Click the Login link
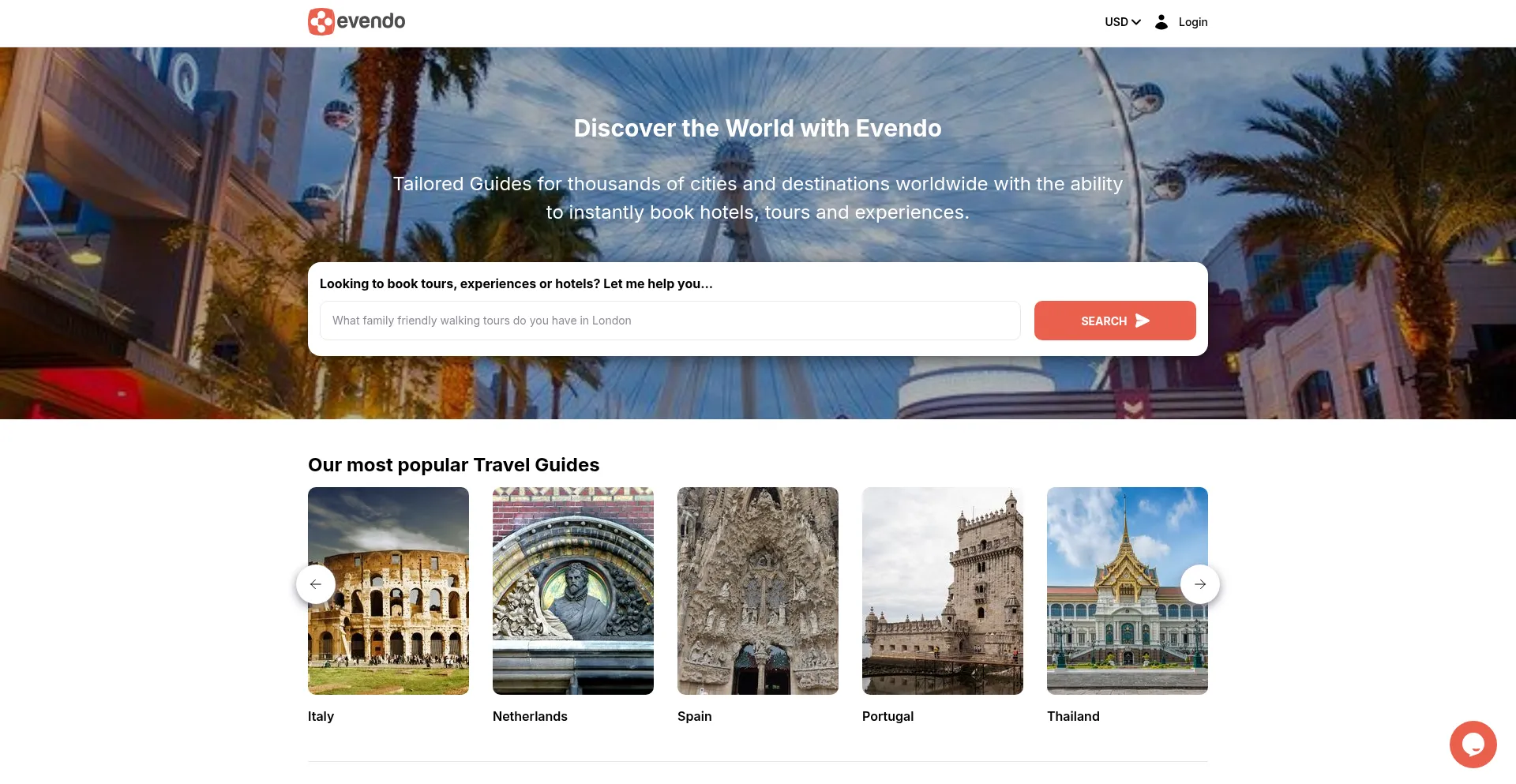Viewport: 1516px width, 784px height. 1192,22
